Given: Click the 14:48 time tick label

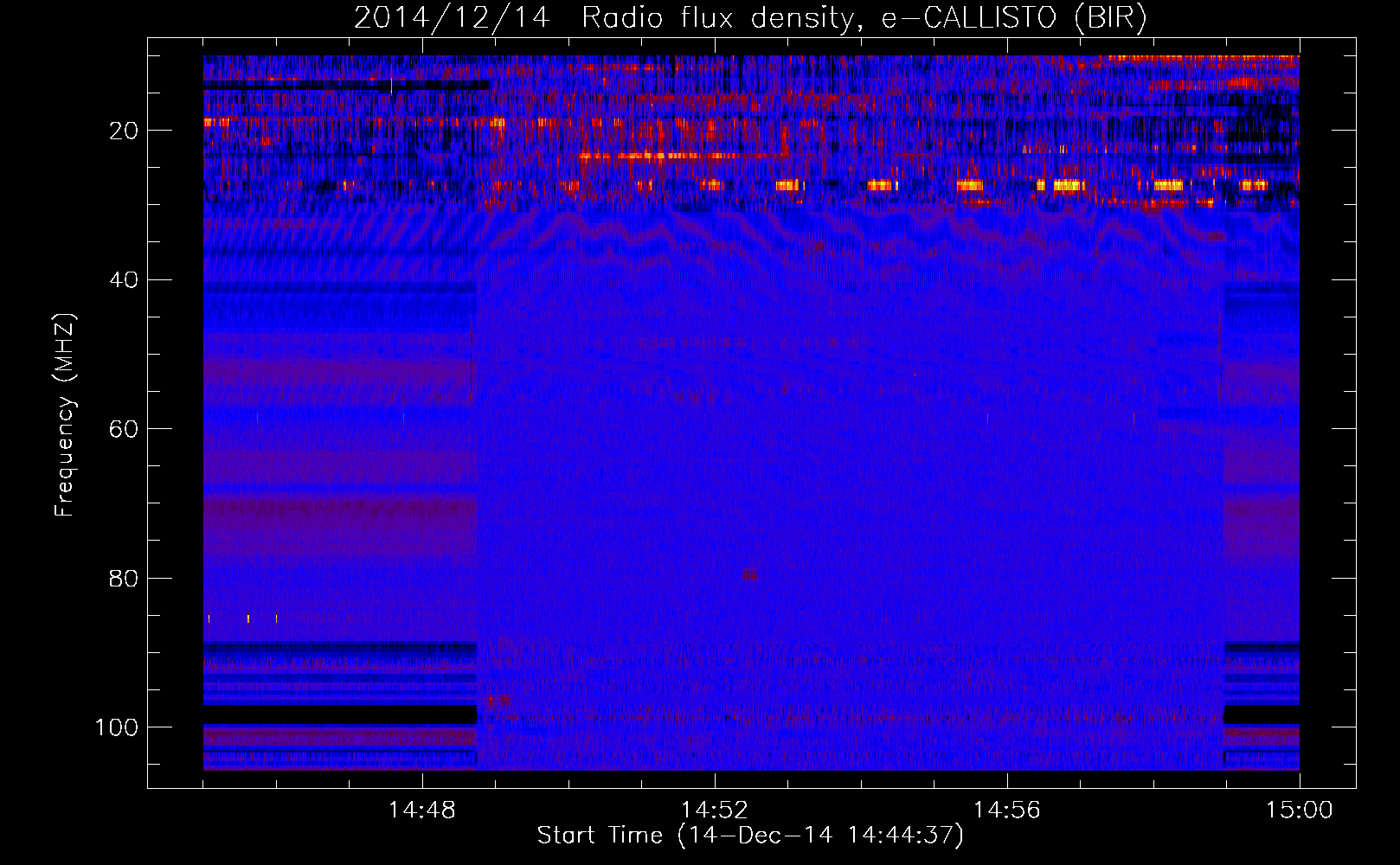Looking at the screenshot, I should coord(422,811).
